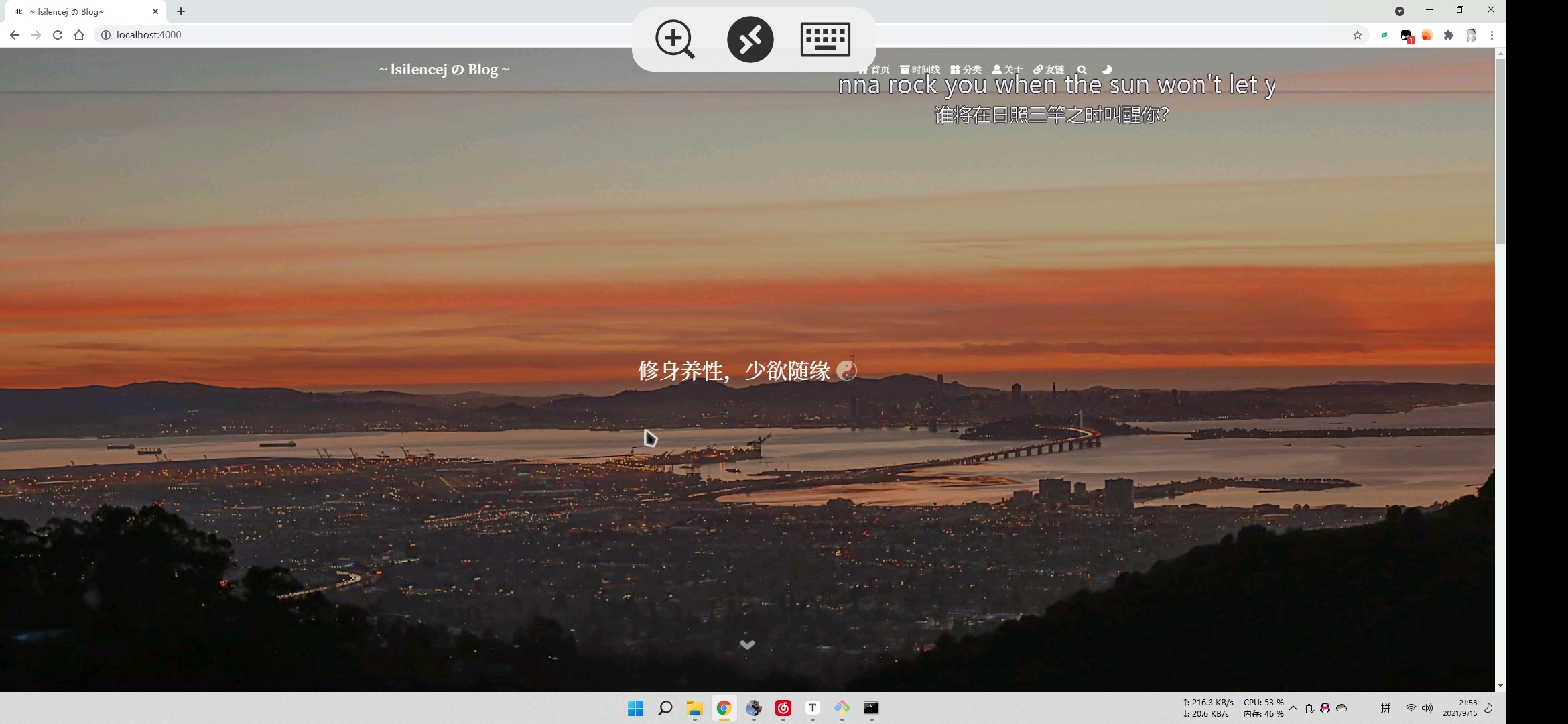
Task: Open the 友链 friend links menu item
Action: tap(1049, 70)
